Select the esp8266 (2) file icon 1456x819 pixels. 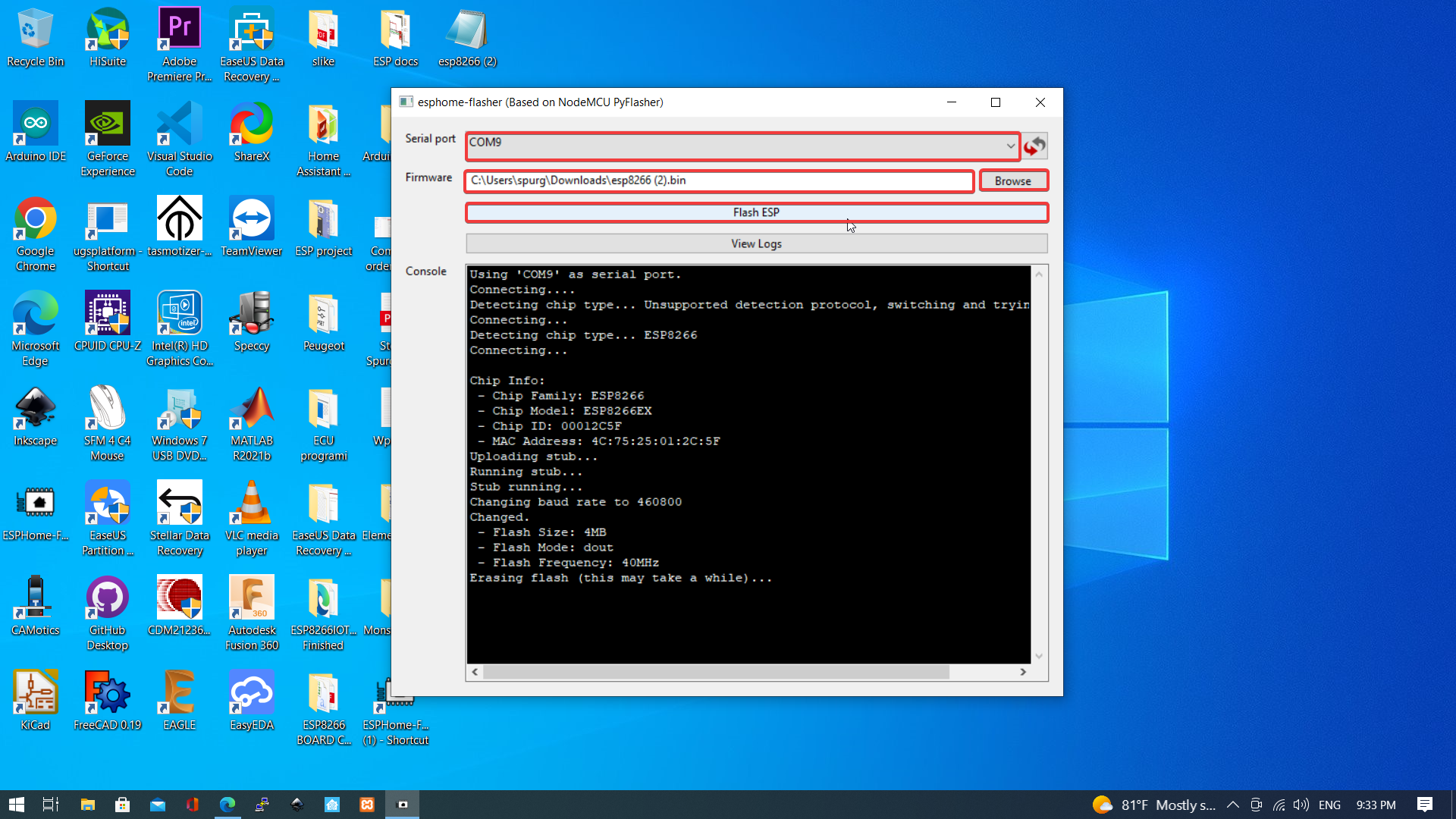click(x=467, y=39)
